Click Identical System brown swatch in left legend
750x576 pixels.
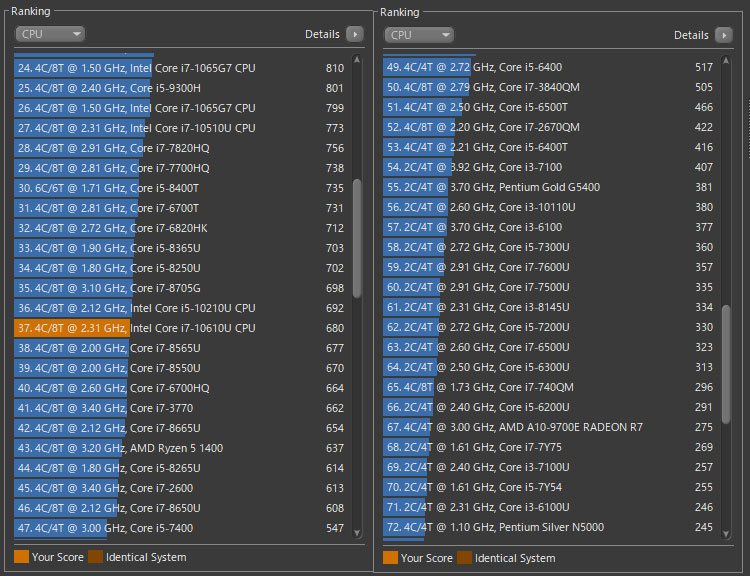coord(95,557)
